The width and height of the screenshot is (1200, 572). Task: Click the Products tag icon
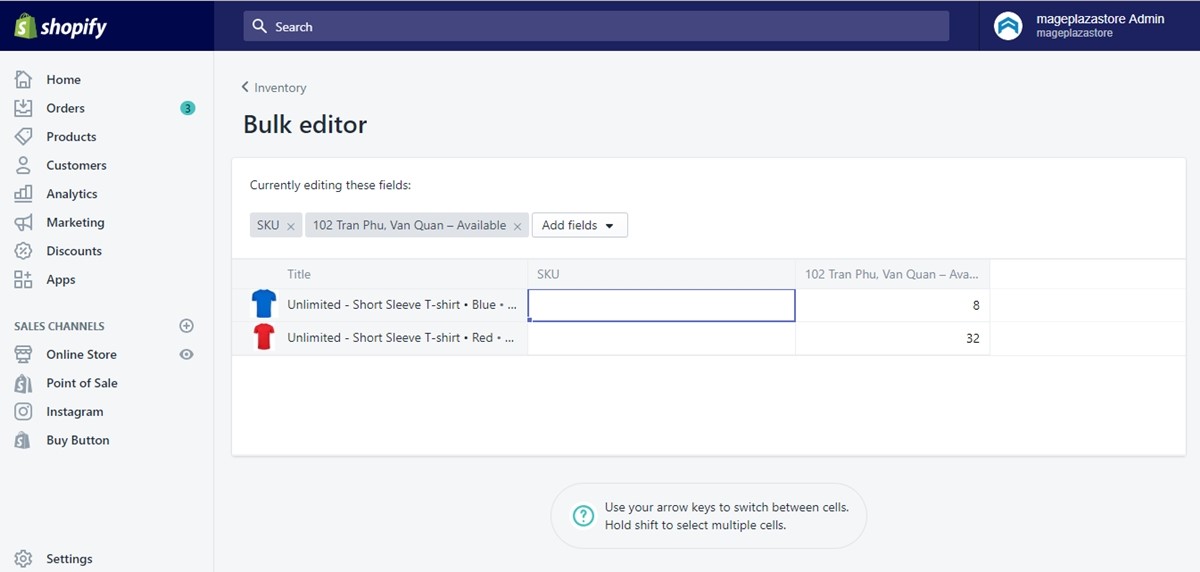[x=23, y=137]
